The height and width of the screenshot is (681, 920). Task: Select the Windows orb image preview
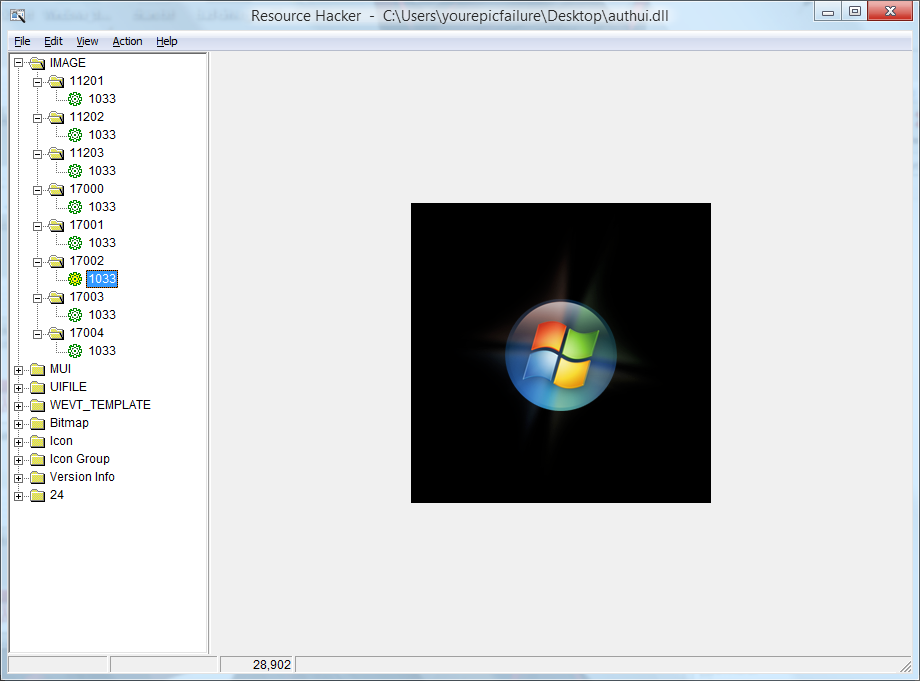click(560, 352)
